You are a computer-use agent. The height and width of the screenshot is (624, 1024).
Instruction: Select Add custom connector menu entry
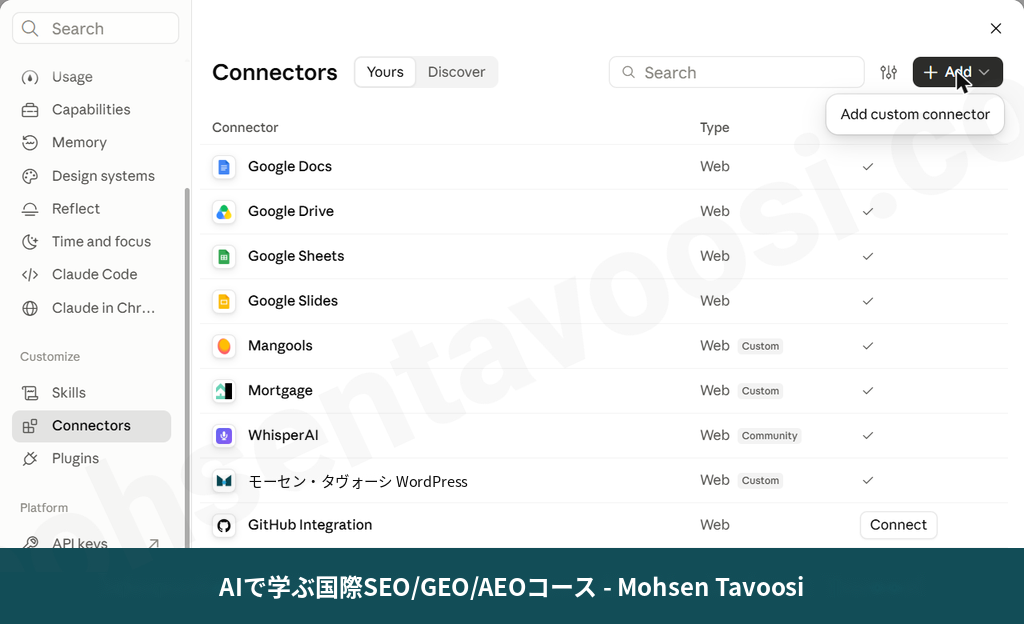[x=915, y=114]
